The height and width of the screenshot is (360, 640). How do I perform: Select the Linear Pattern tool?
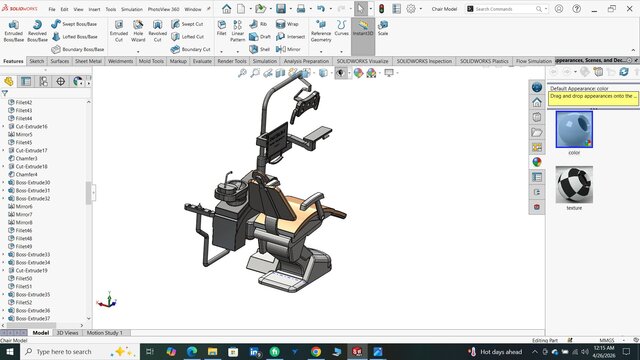238,31
